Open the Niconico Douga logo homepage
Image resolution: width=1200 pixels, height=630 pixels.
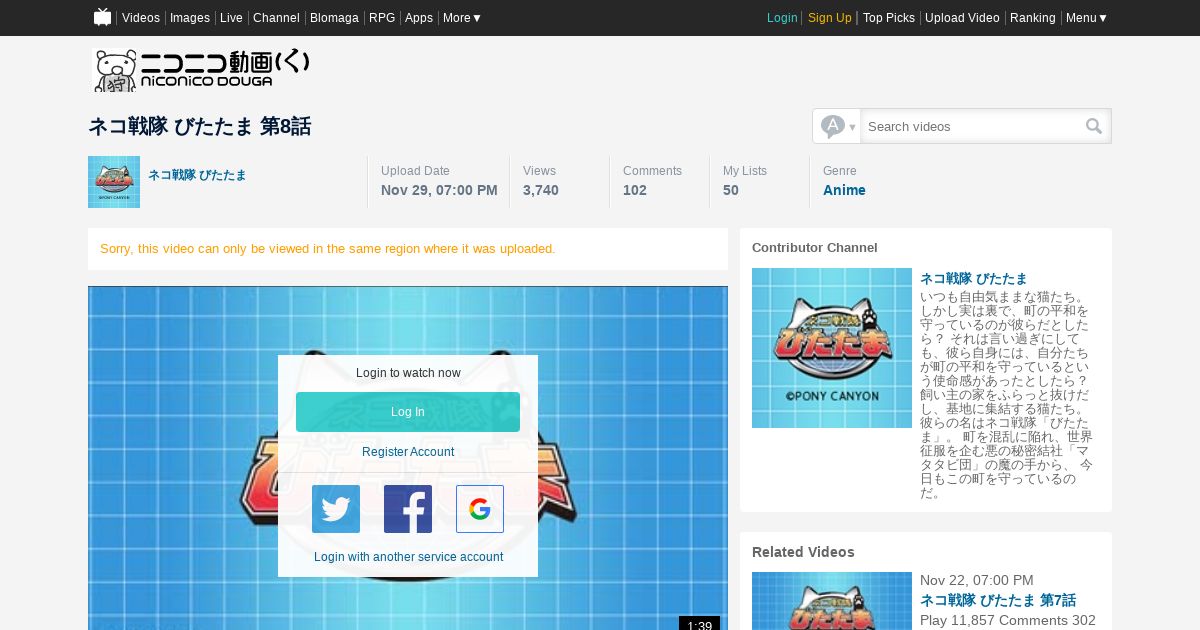click(202, 70)
